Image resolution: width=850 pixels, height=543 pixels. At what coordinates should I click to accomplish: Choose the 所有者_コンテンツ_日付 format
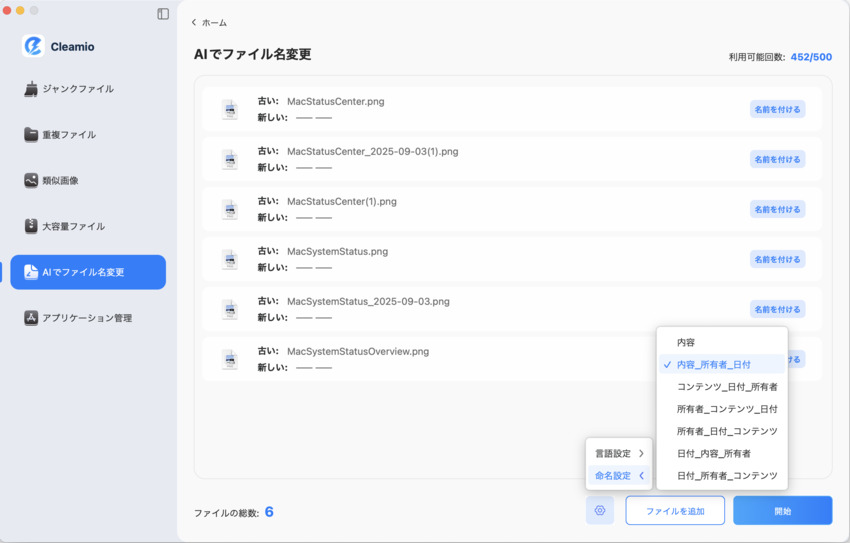click(x=722, y=409)
